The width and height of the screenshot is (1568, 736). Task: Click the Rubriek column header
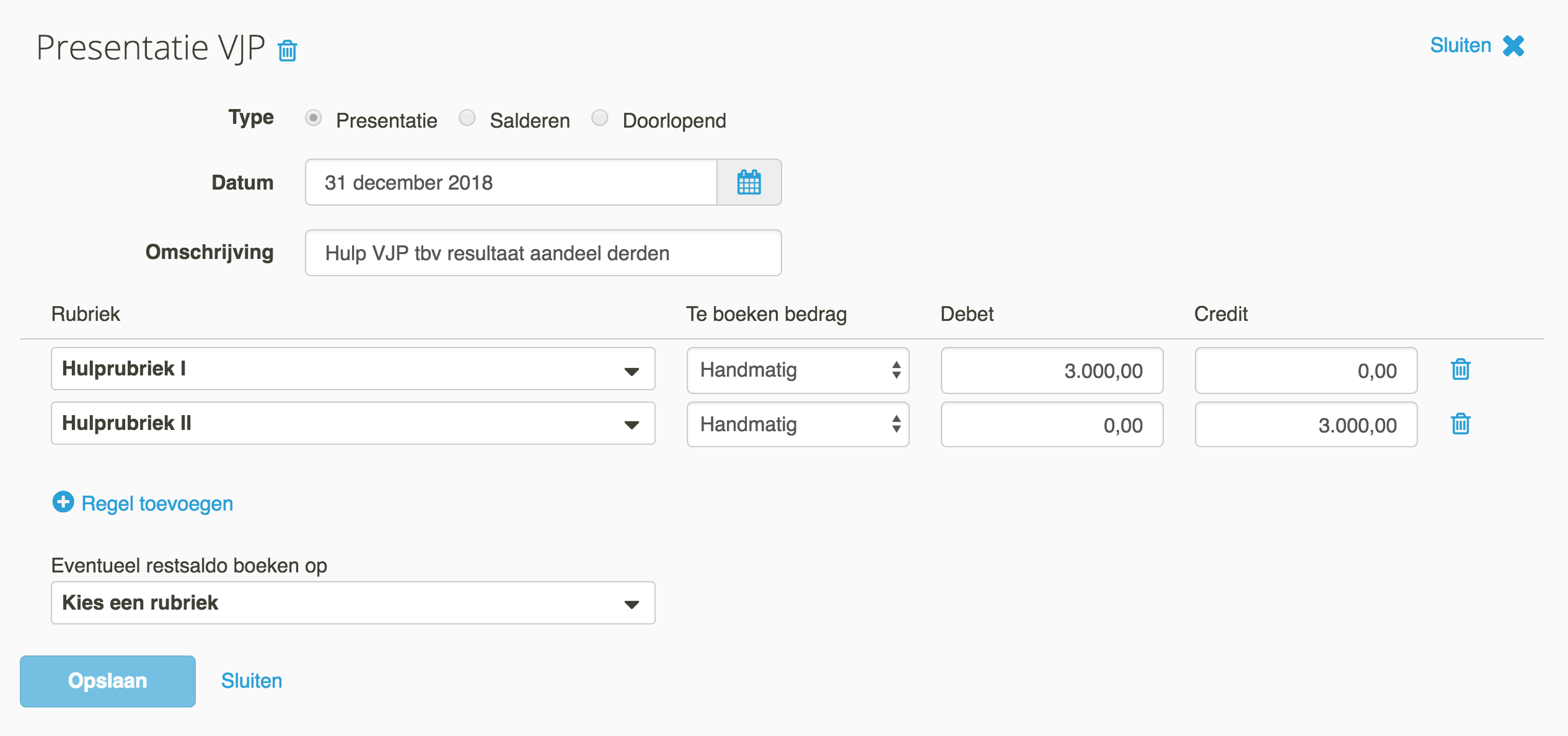86,314
